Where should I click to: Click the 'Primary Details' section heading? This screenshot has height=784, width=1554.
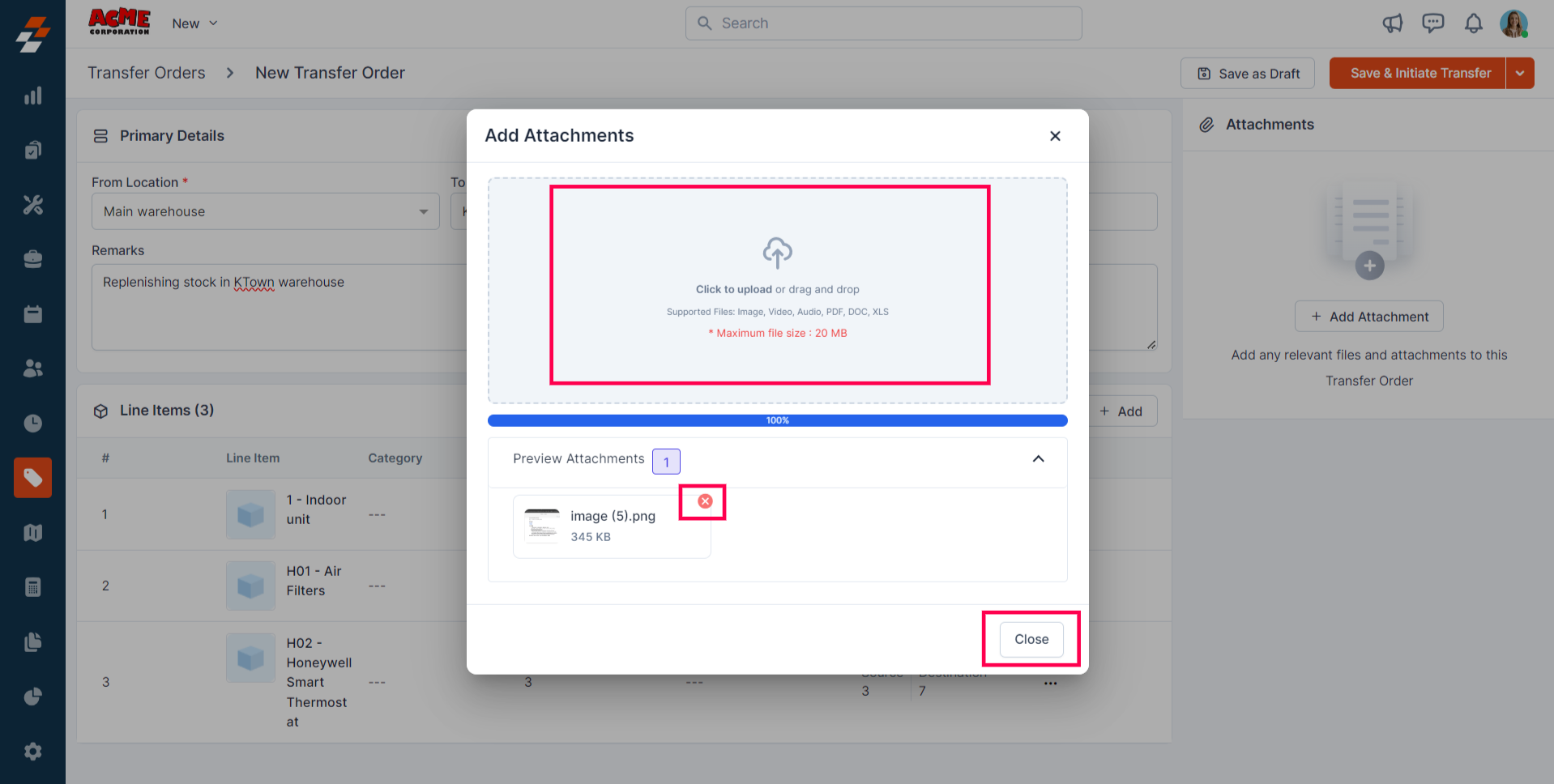(172, 136)
